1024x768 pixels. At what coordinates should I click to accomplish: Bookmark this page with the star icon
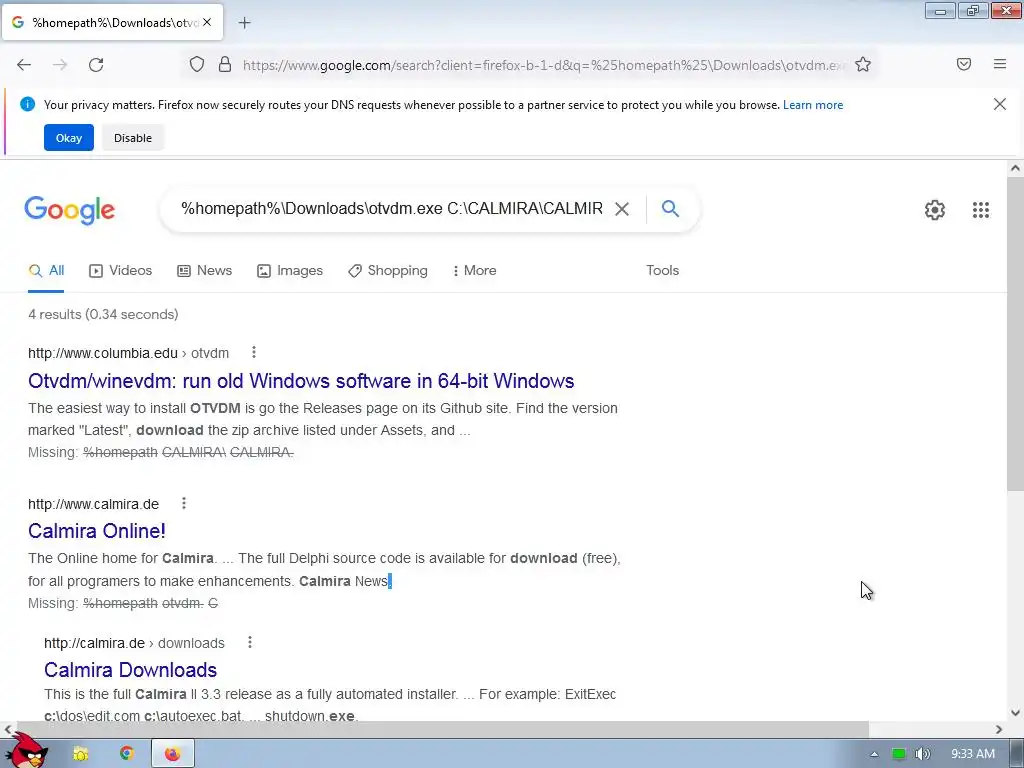pyautogui.click(x=863, y=65)
